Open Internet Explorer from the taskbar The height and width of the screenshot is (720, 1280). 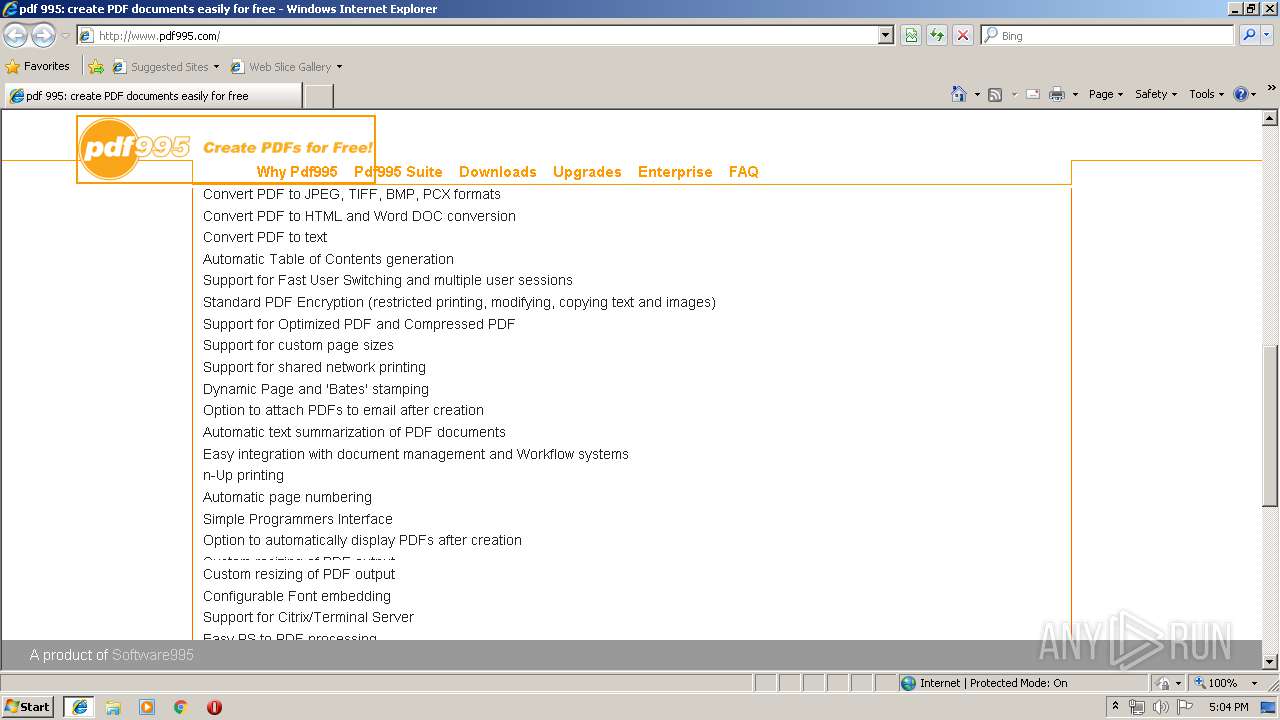[x=80, y=707]
